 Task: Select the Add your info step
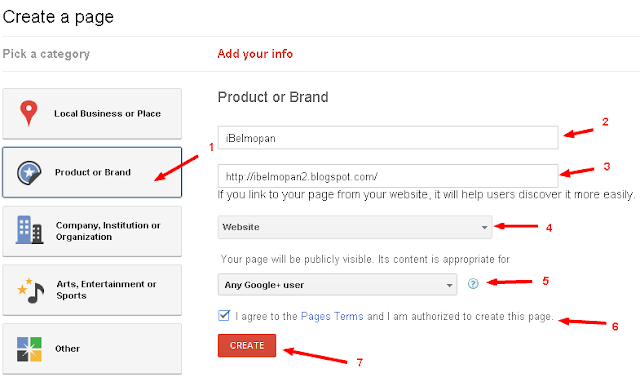click(255, 54)
